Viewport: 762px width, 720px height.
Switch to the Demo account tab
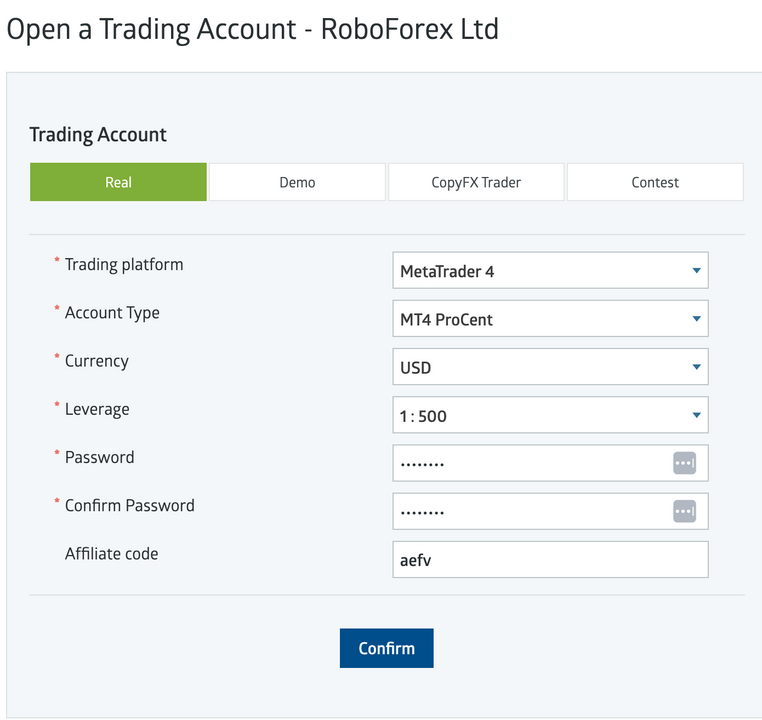(x=297, y=182)
